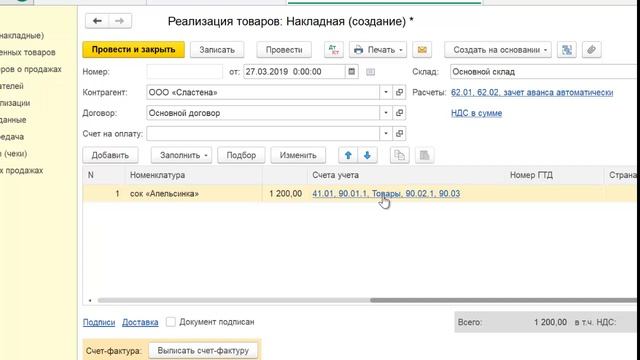Open sidebar item ending in енных товаров
The image size is (640, 360).
tap(28, 53)
